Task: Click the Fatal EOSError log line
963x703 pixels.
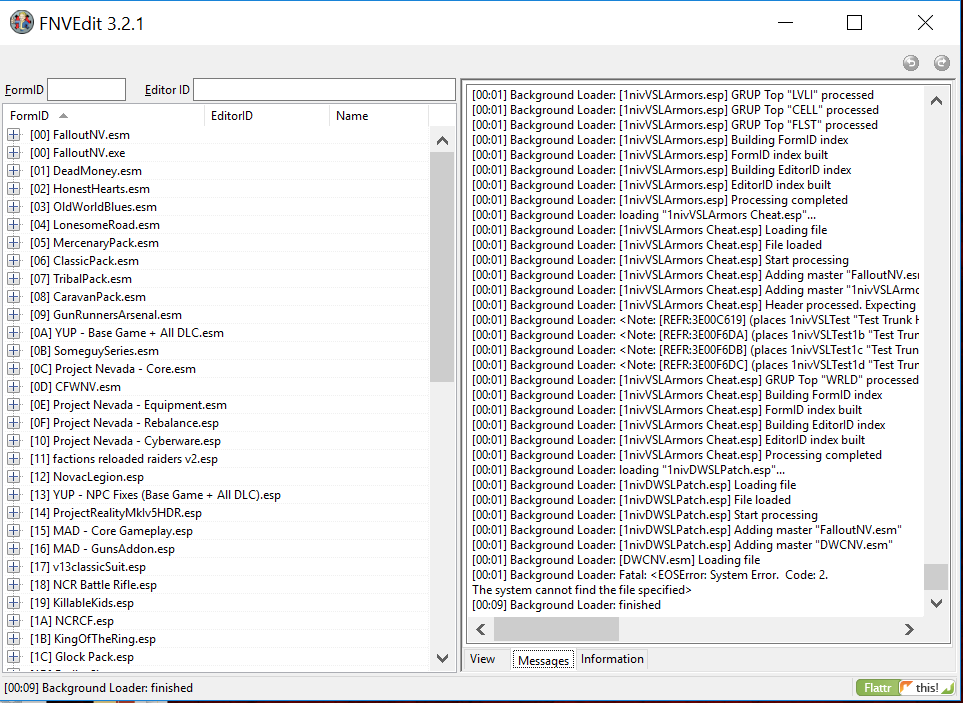Action: tap(650, 575)
